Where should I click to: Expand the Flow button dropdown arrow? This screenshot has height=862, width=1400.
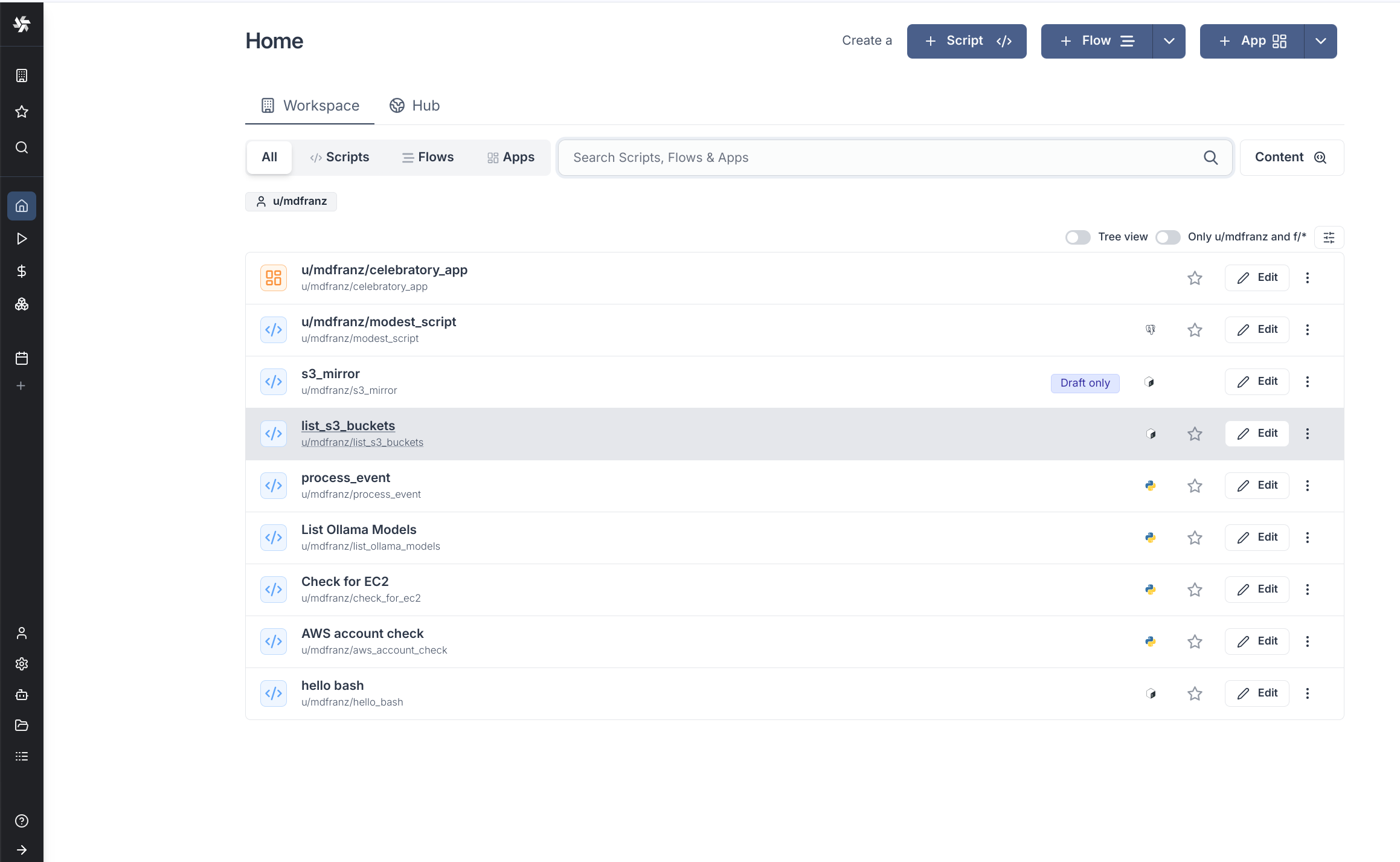pyautogui.click(x=1169, y=41)
